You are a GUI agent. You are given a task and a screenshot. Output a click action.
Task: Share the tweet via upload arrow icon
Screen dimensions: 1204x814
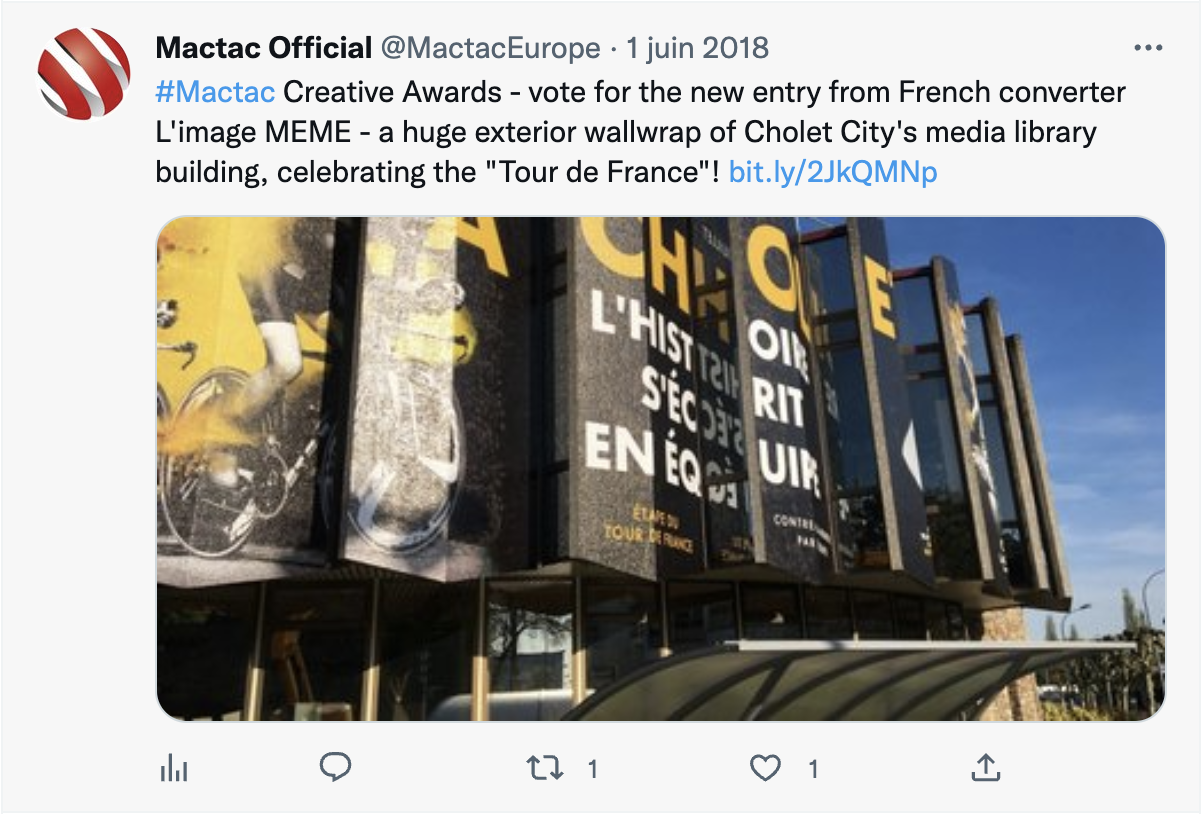[985, 768]
